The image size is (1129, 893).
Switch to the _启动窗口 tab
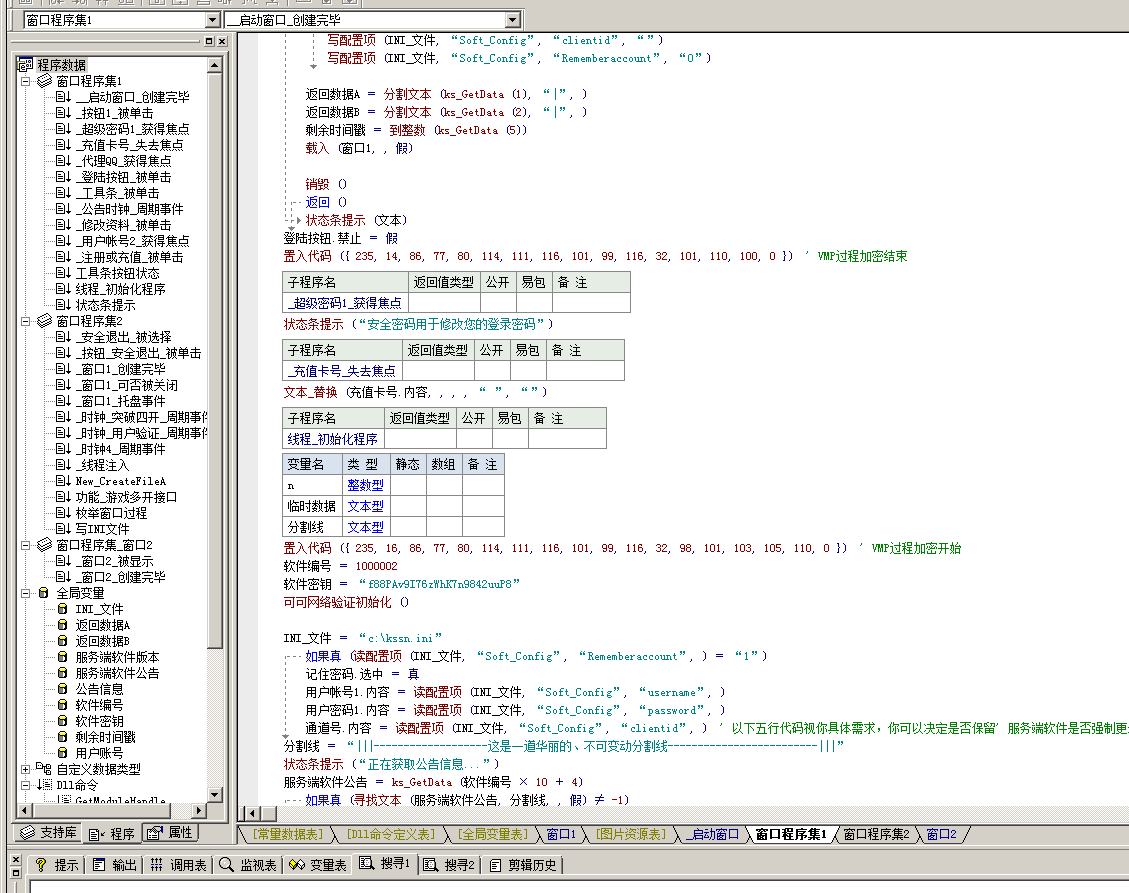tap(712, 834)
